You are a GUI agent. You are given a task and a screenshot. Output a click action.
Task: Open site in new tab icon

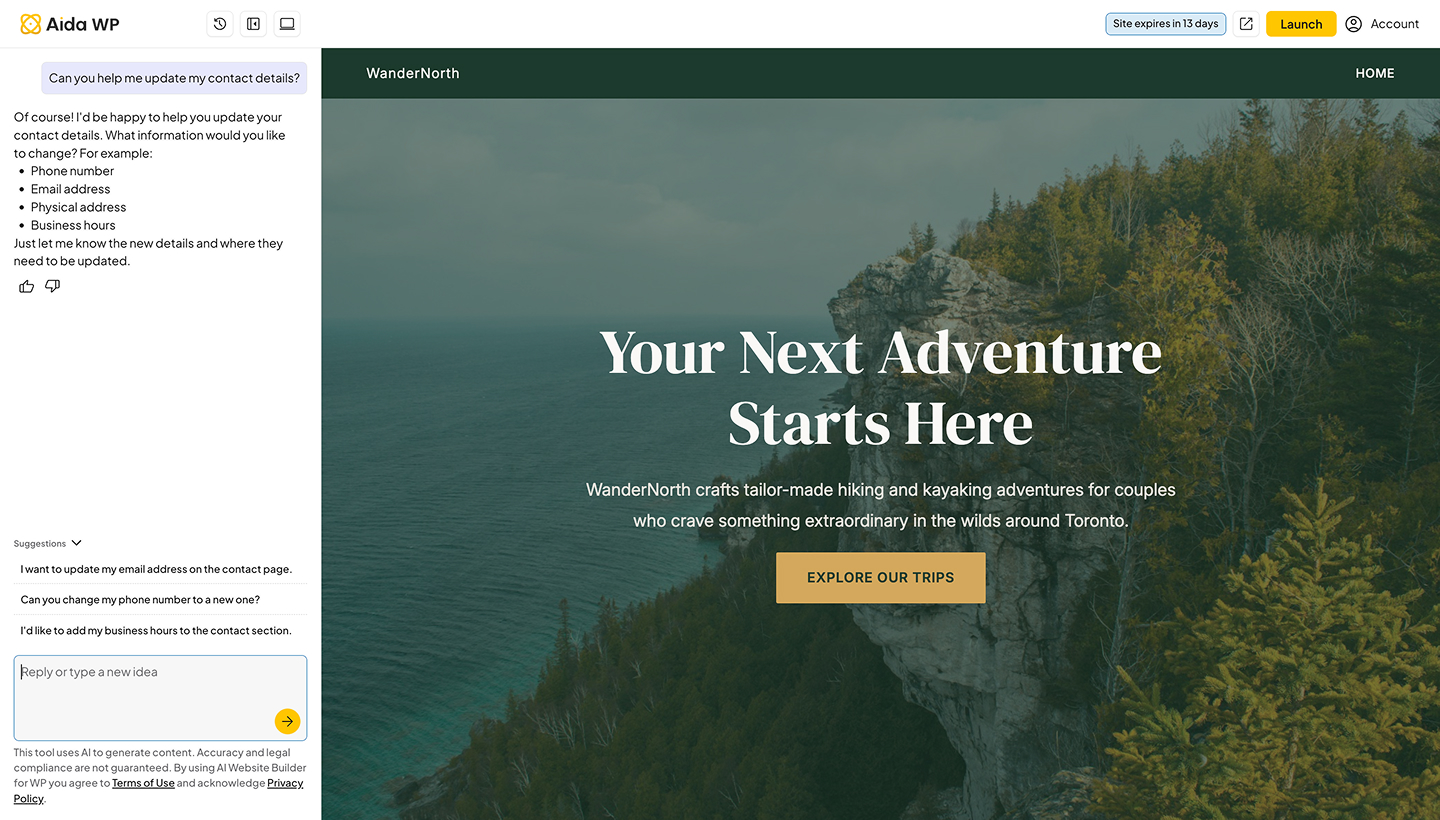[1246, 24]
